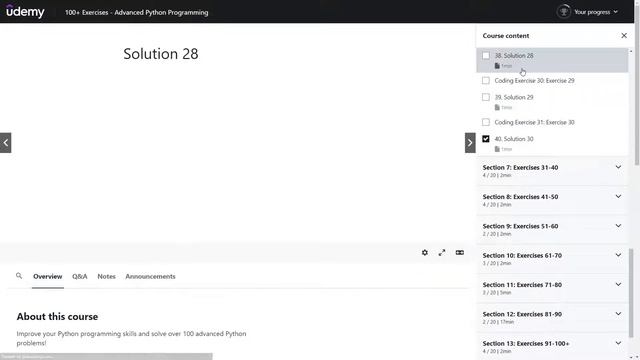
Task: Check the box for 39. Solution 29
Action: point(486,97)
